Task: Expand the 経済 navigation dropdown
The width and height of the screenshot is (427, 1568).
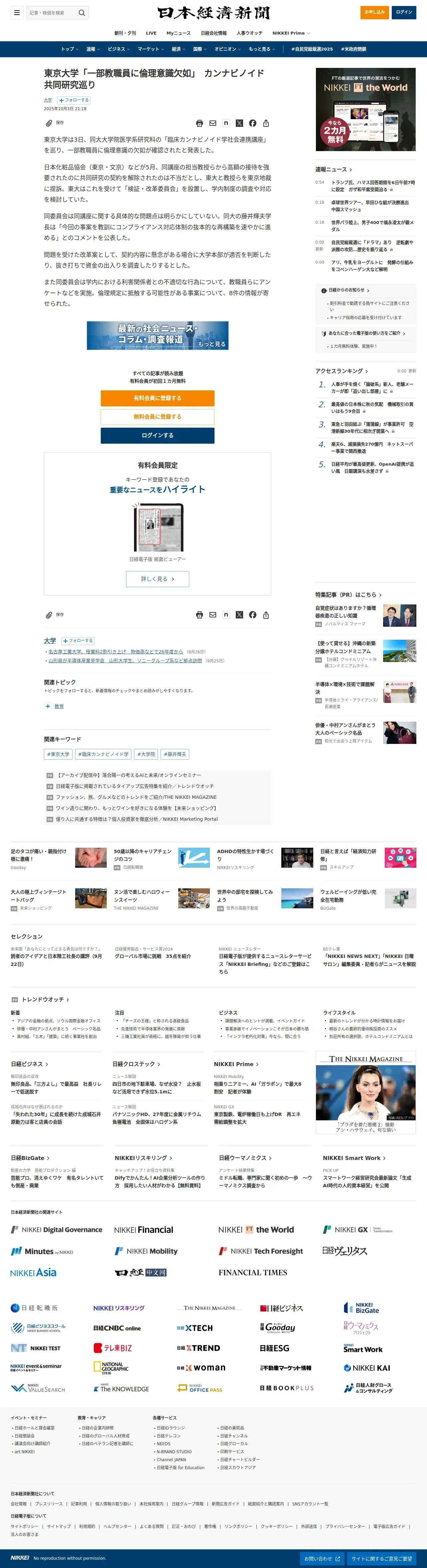Action: point(178,49)
